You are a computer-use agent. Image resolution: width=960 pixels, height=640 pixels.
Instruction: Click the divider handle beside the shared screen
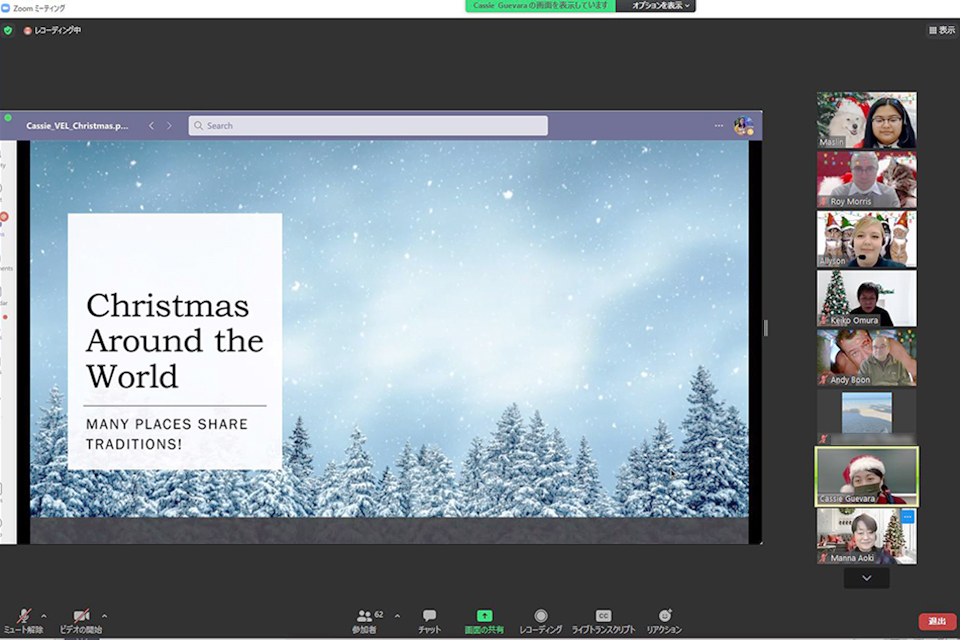765,328
